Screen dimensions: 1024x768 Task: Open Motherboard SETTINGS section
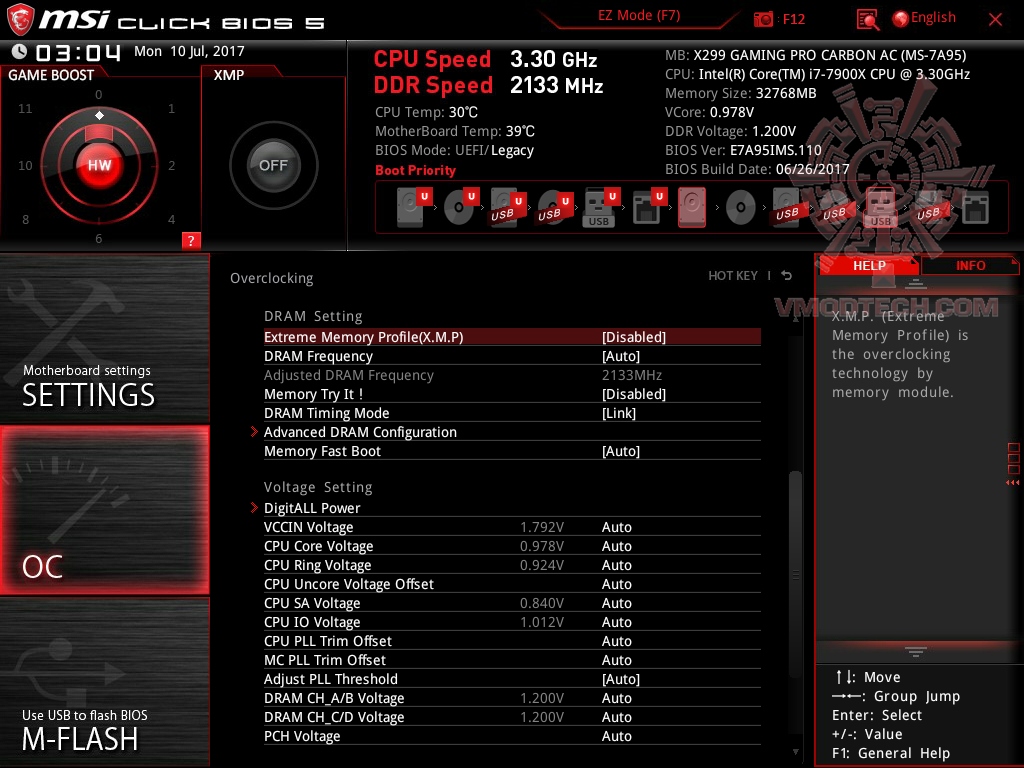click(104, 338)
